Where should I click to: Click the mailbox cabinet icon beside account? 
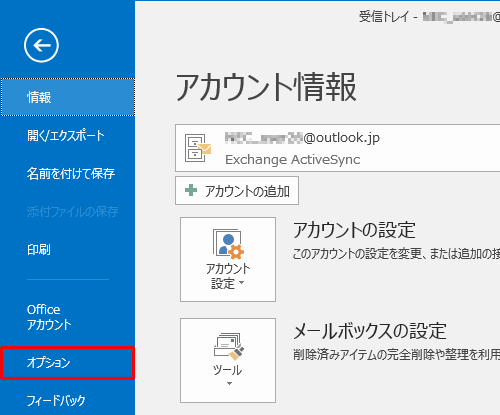tap(198, 148)
